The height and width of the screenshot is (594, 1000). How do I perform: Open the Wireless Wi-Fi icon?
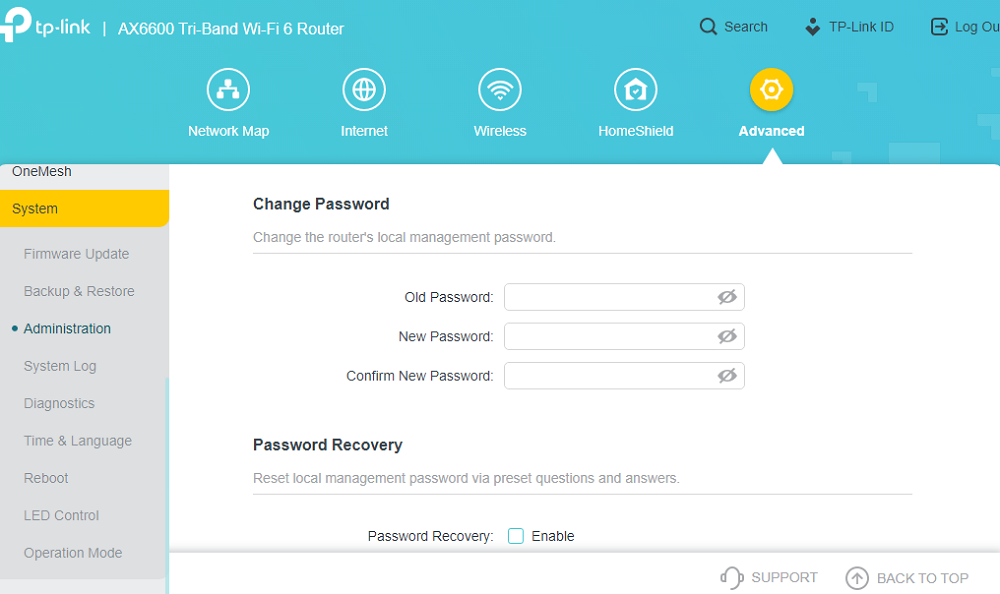[x=500, y=89]
